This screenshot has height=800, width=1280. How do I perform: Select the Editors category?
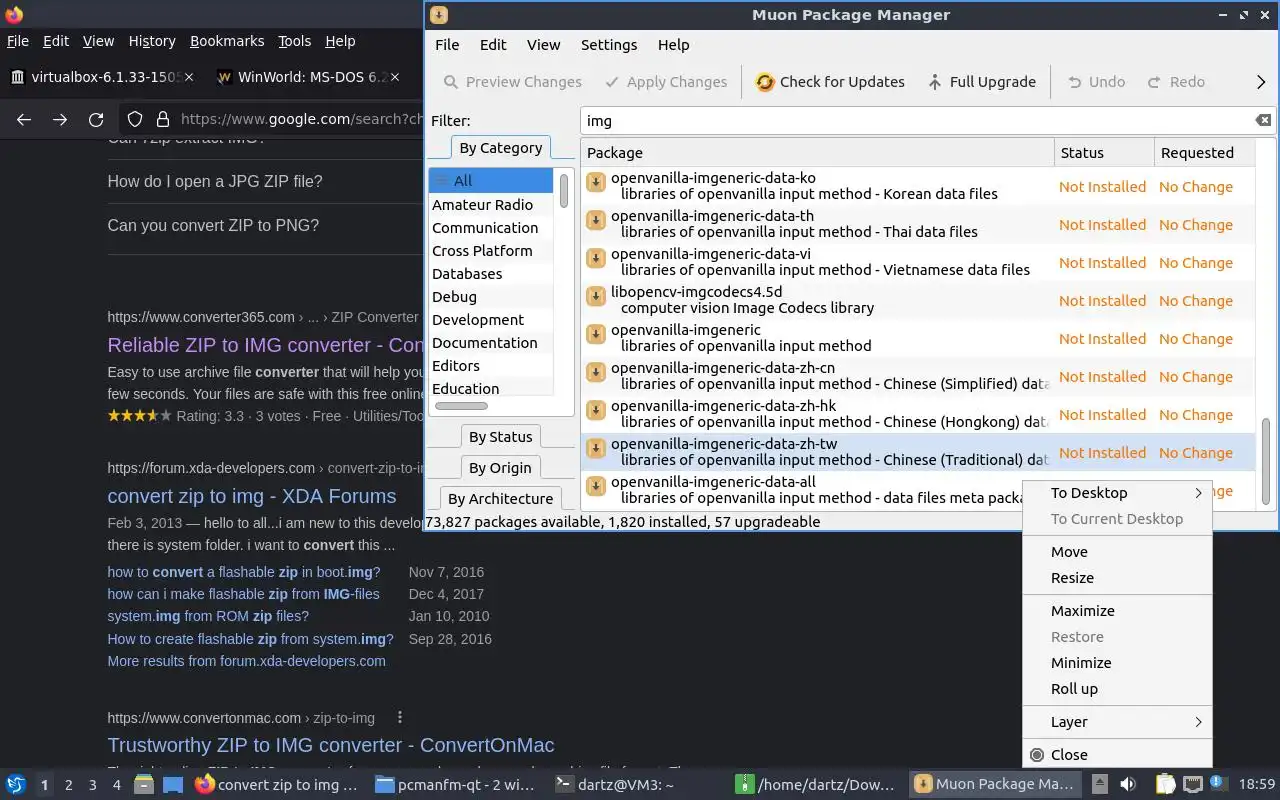491,366
